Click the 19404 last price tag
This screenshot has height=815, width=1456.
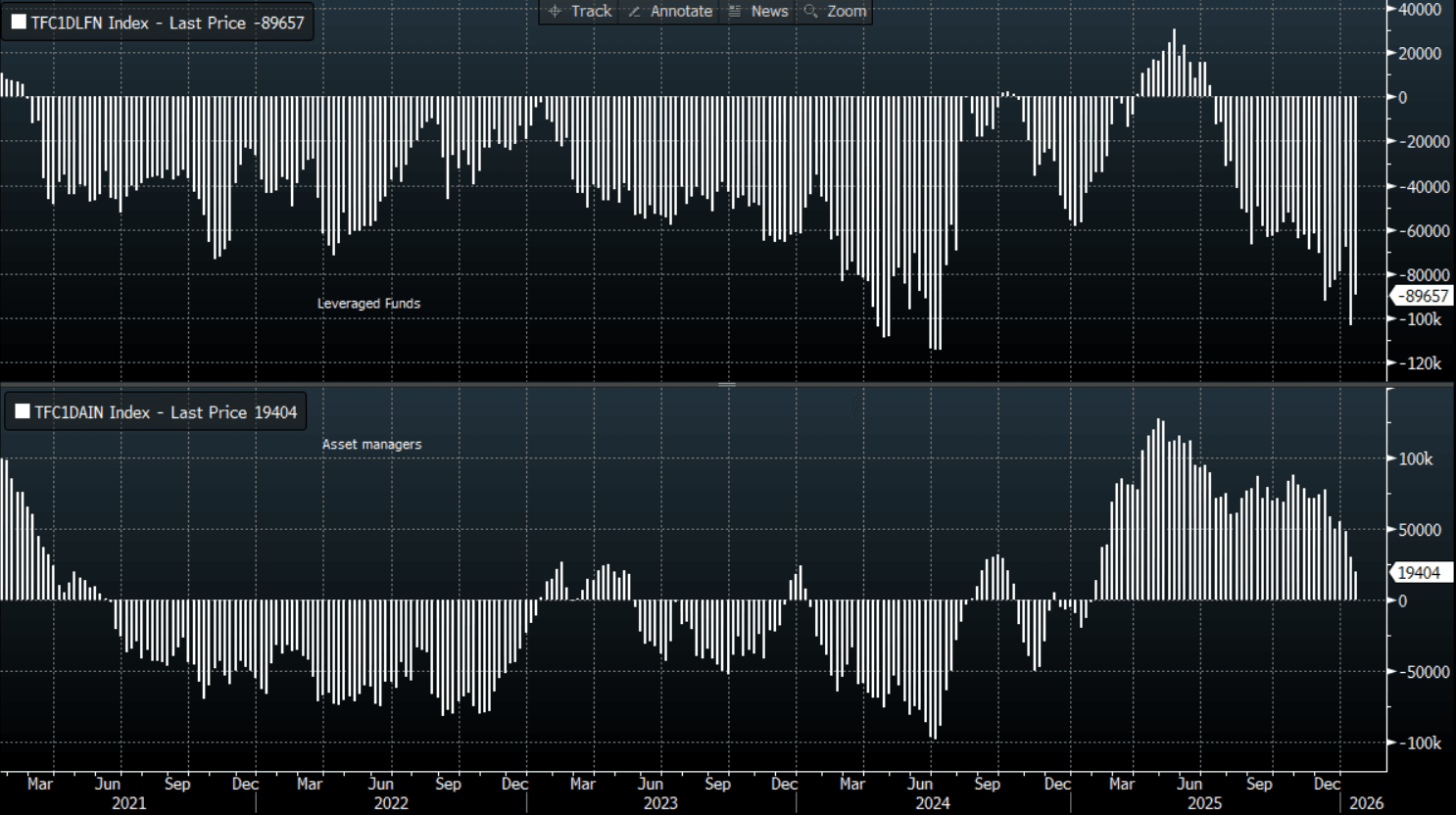coord(1419,573)
